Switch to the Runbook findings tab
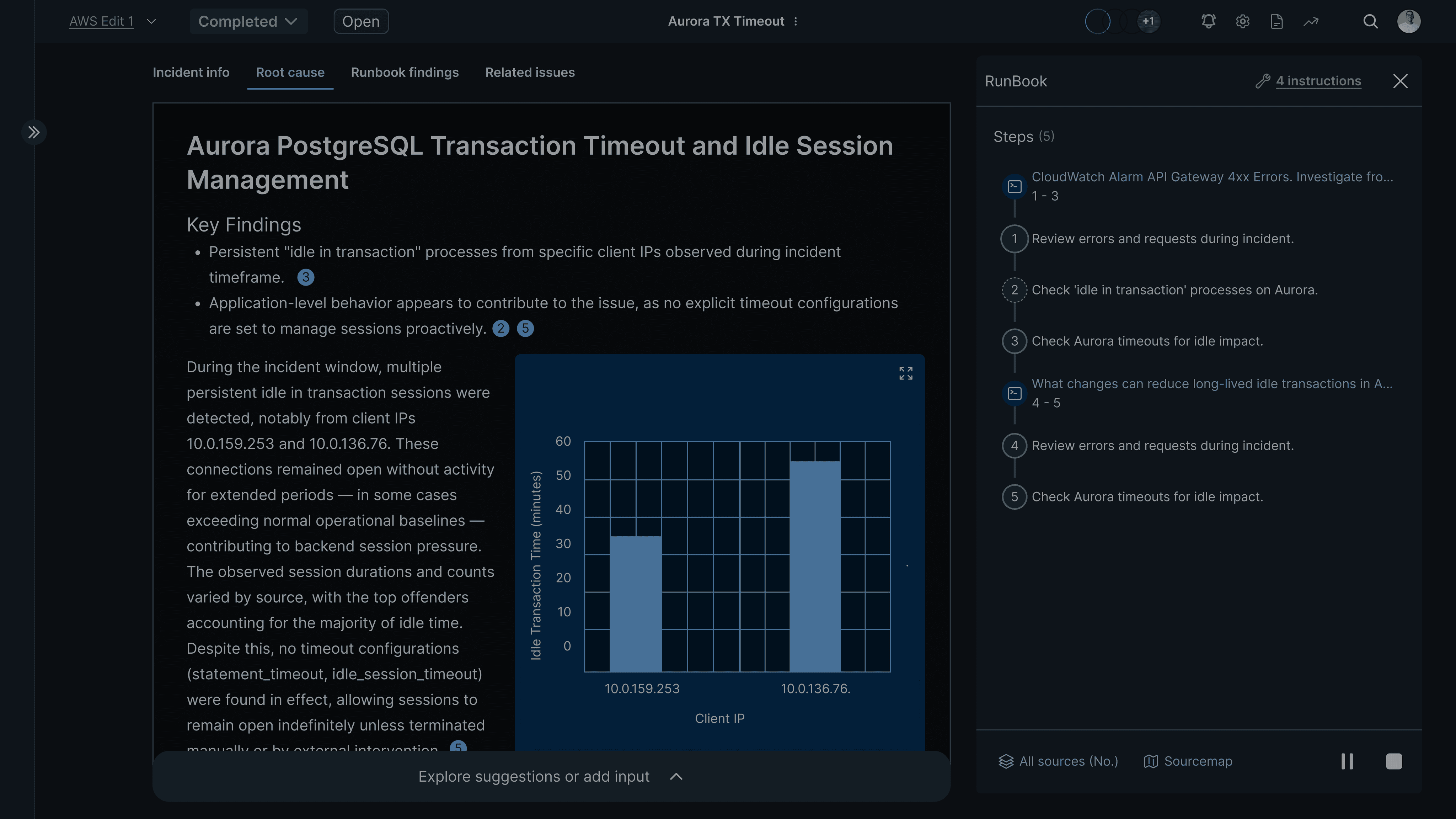Viewport: 1456px width, 819px height. [405, 73]
